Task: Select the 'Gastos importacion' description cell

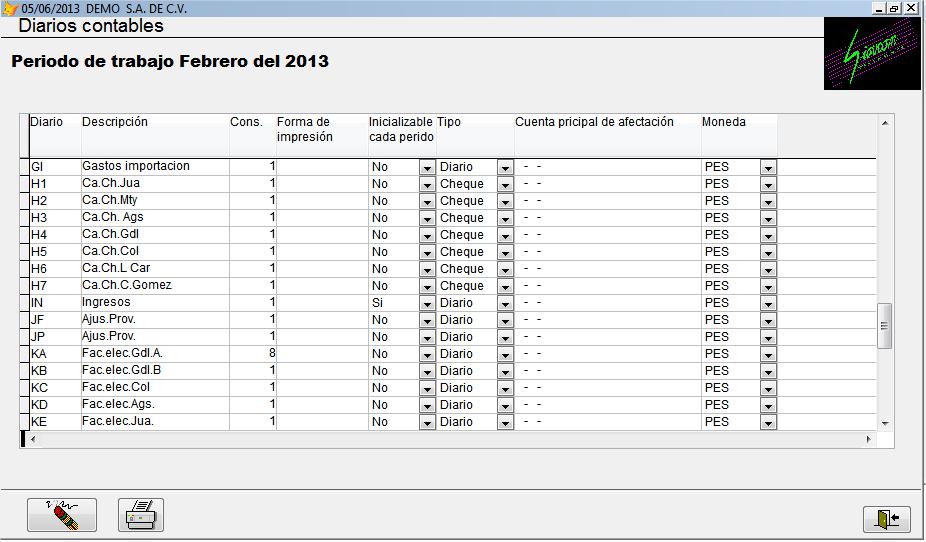Action: click(x=155, y=166)
